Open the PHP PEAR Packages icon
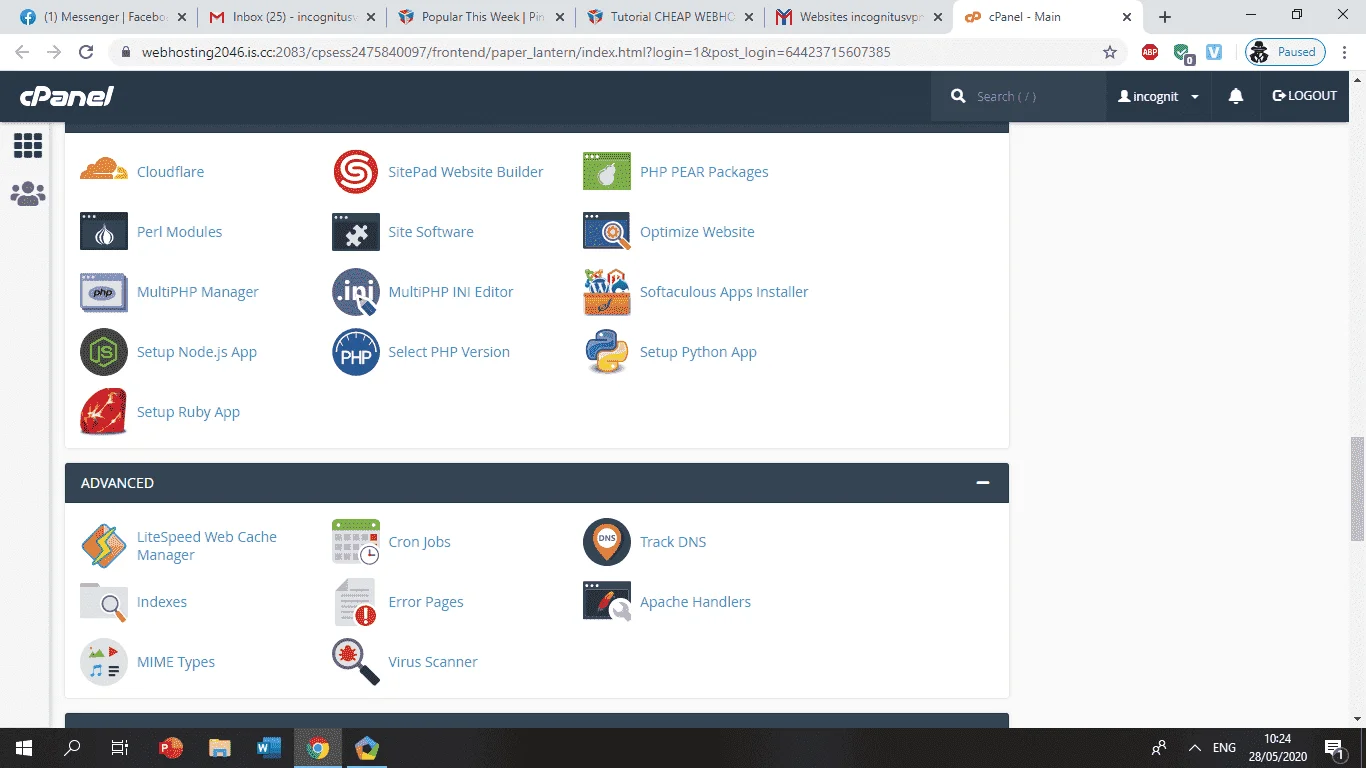1366x768 pixels. (x=607, y=172)
